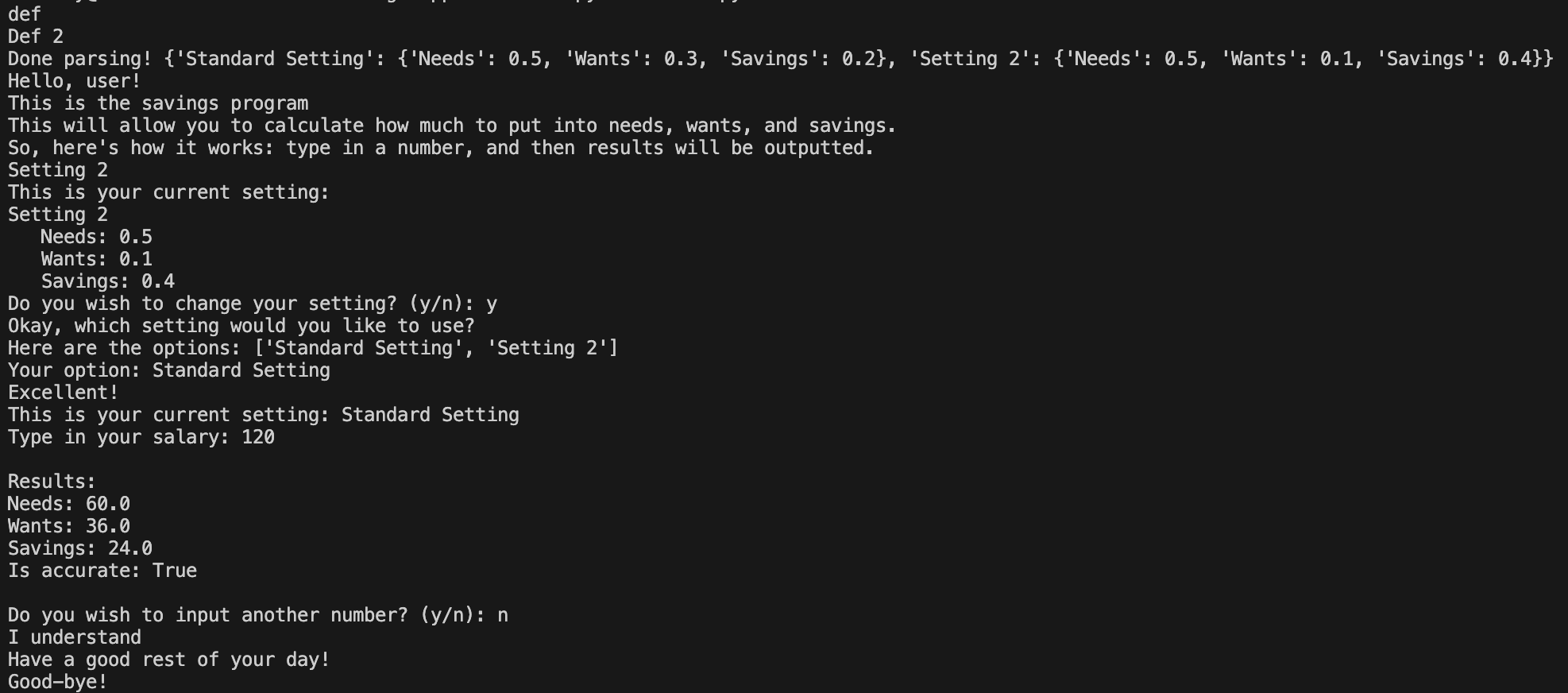Click 'This is the savings program' line
This screenshot has height=693, width=1568.
coord(158,103)
